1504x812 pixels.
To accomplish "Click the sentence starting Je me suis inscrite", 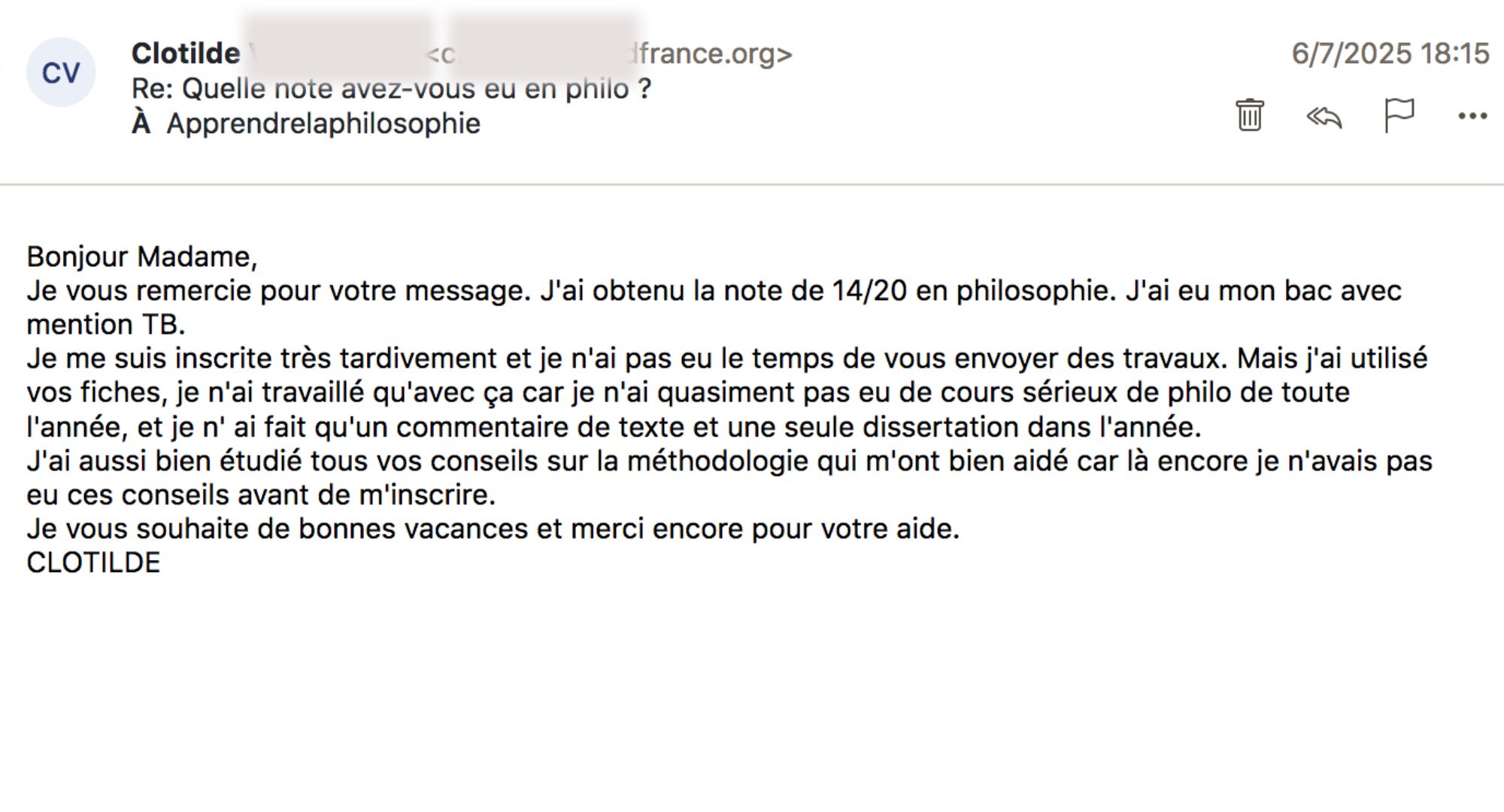I will pos(263,359).
